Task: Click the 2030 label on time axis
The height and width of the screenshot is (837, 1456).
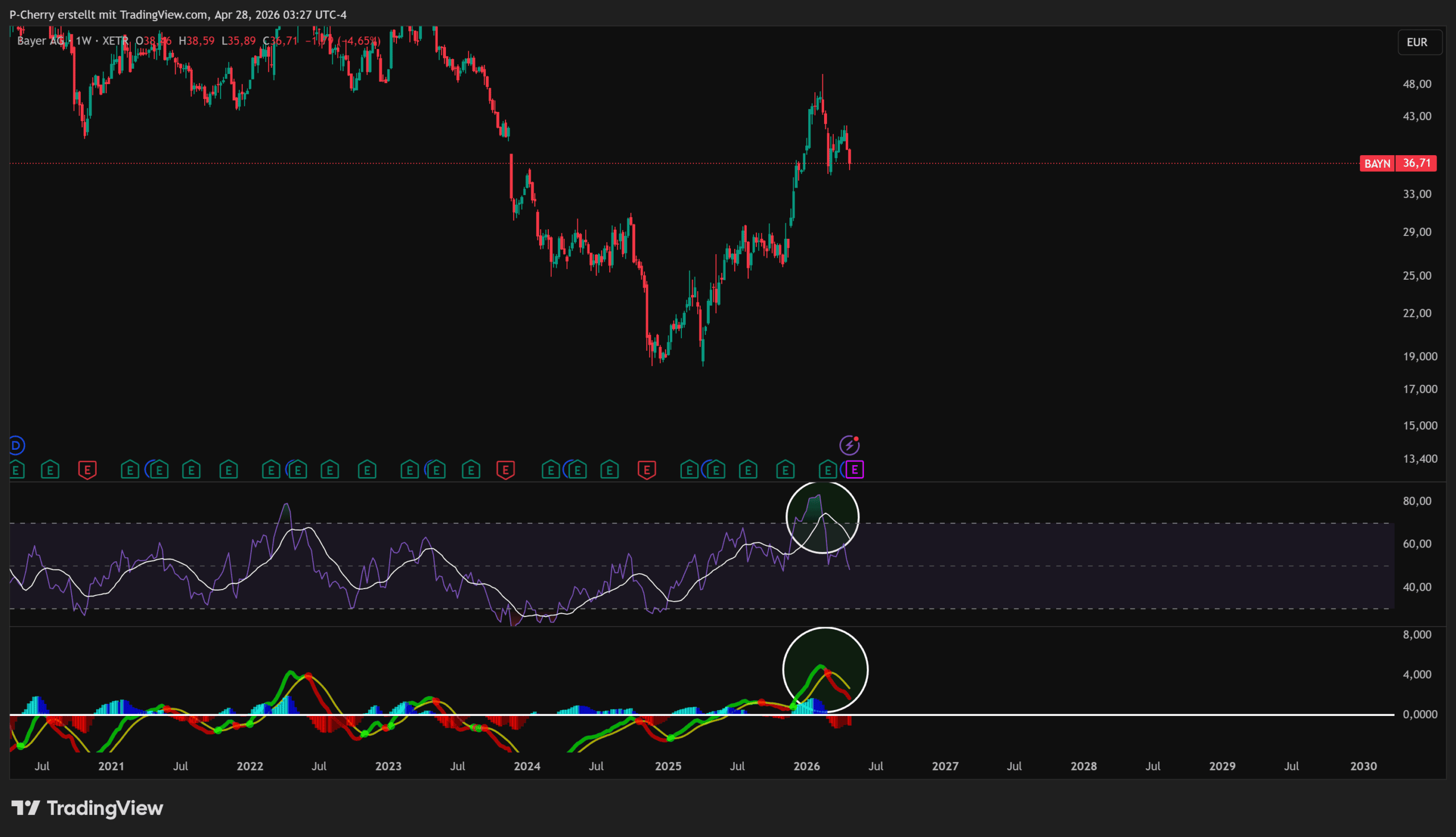Action: (1363, 766)
